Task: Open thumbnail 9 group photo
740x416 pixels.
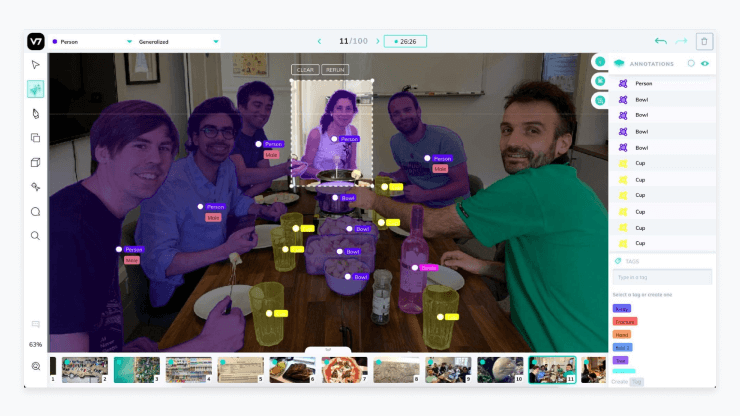Action: coord(448,370)
